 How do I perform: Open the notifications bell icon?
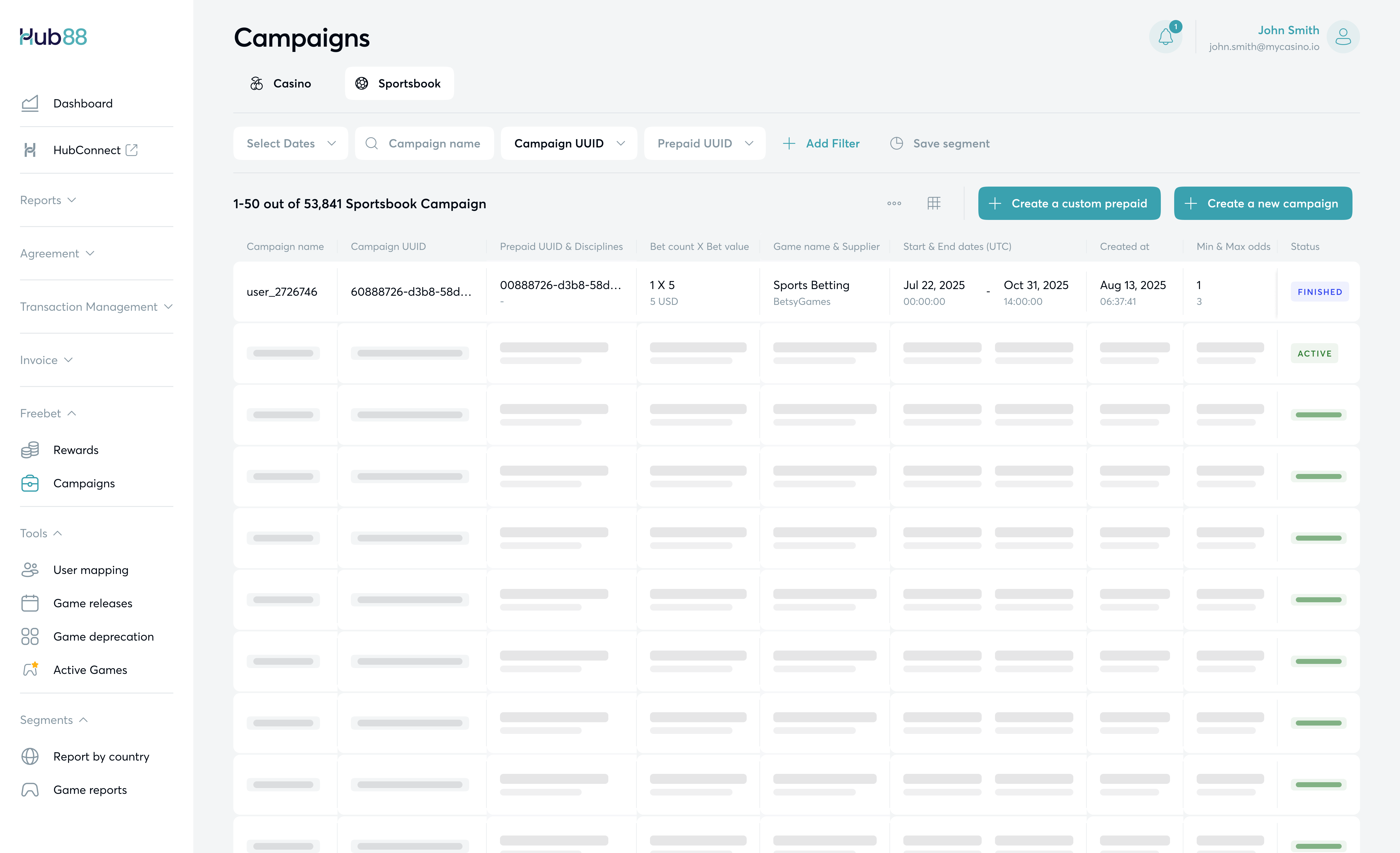pos(1165,37)
